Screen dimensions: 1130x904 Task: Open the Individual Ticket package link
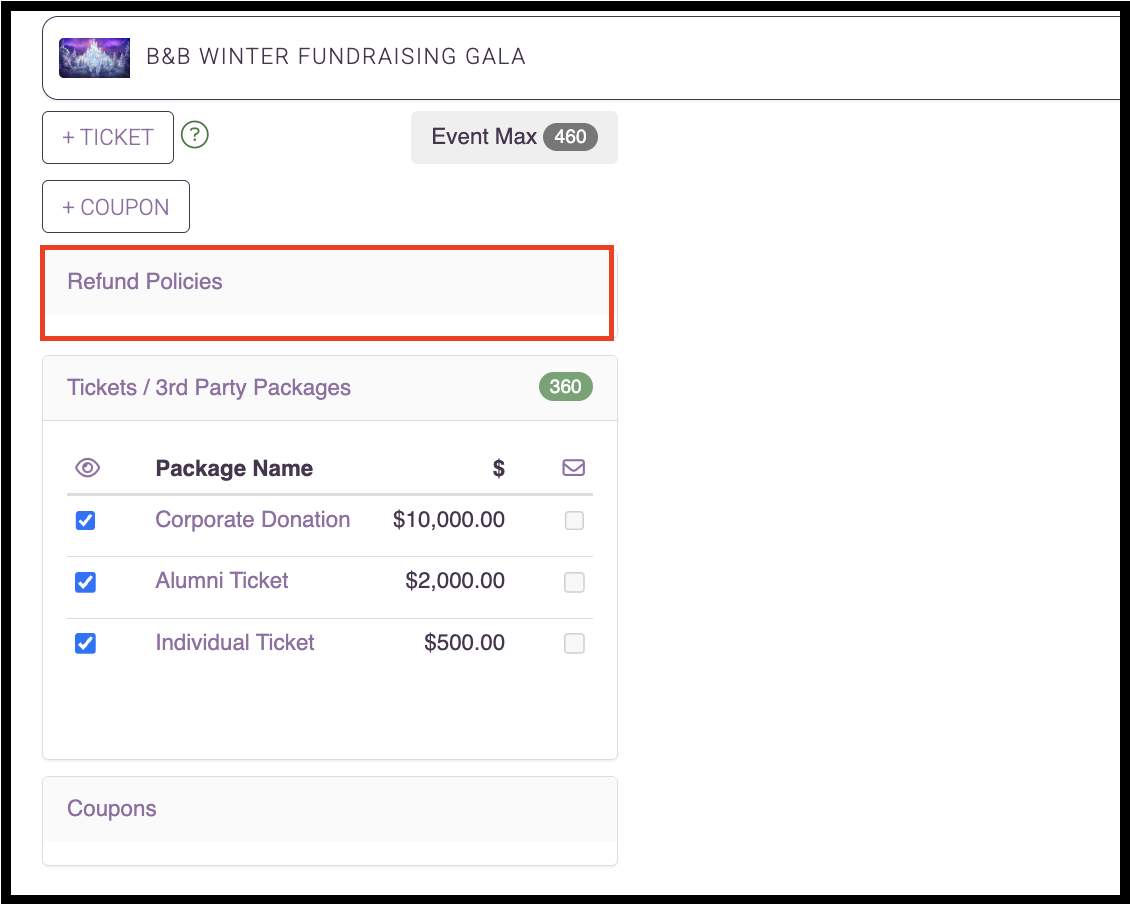click(x=235, y=642)
